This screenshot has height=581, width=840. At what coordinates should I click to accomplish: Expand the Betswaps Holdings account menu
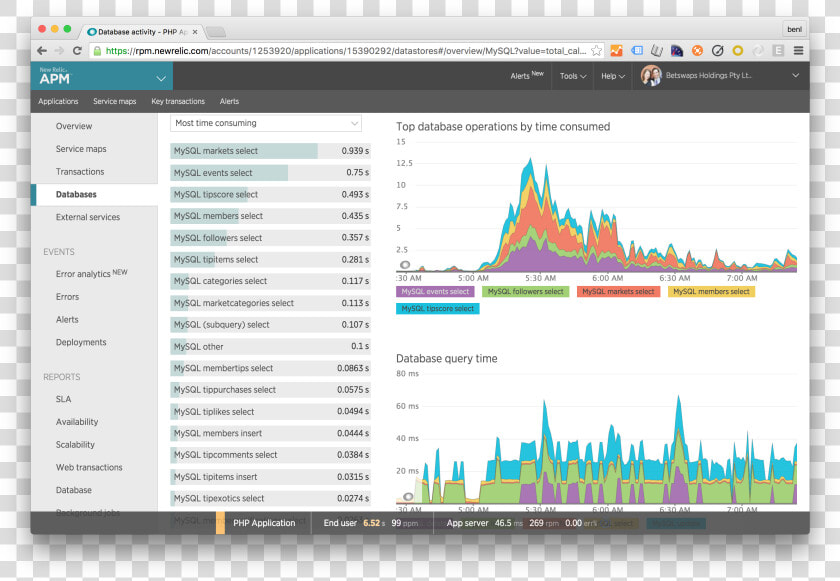click(x=796, y=76)
